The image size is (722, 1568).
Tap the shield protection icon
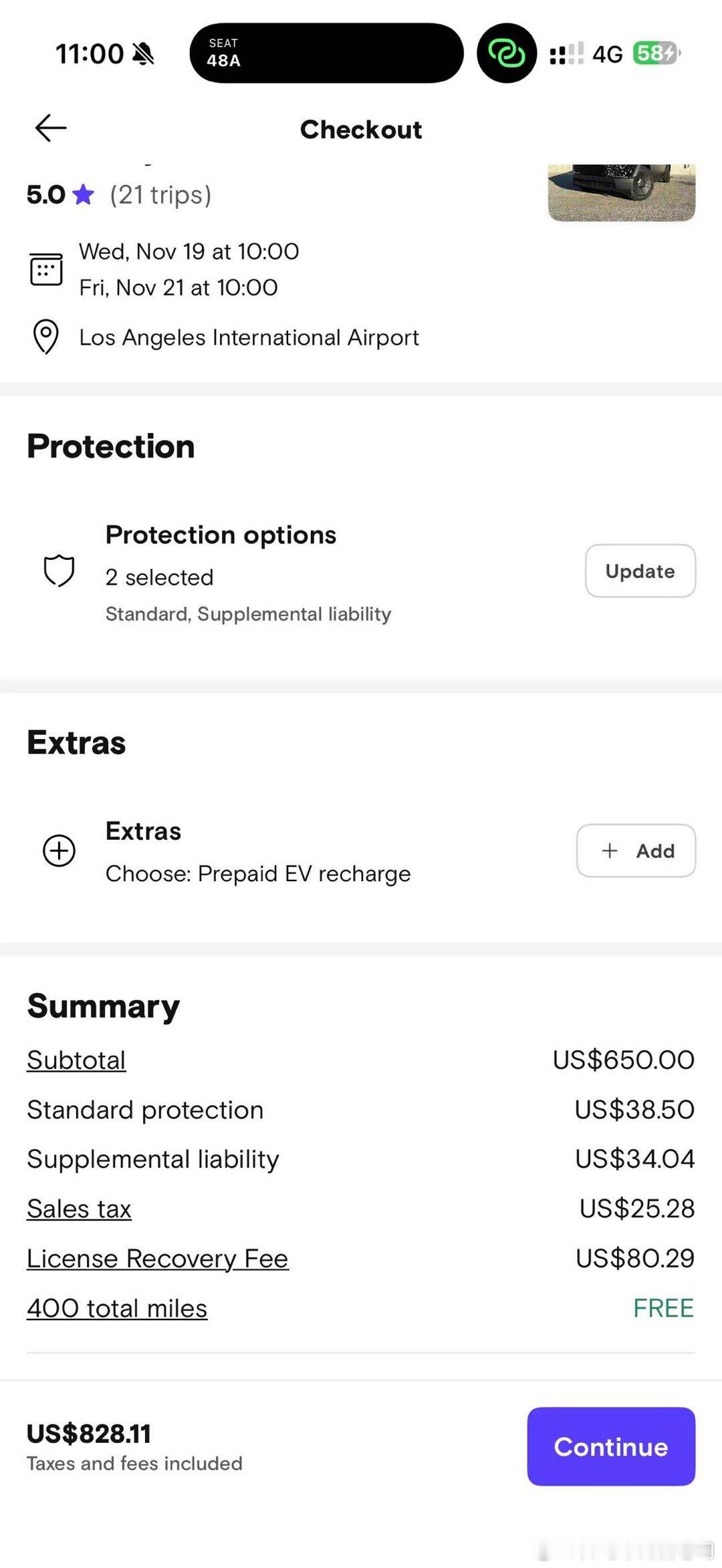(x=59, y=571)
